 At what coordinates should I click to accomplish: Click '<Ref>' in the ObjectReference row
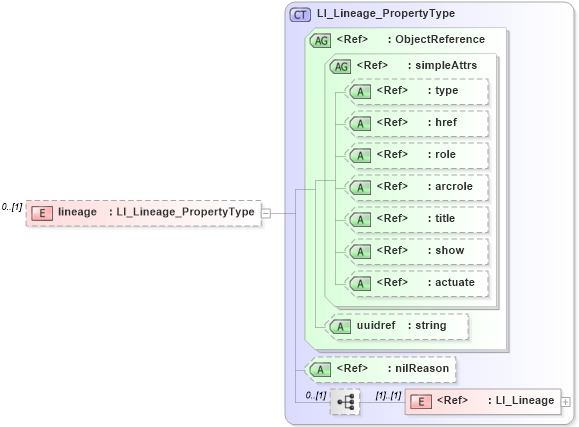click(x=352, y=39)
